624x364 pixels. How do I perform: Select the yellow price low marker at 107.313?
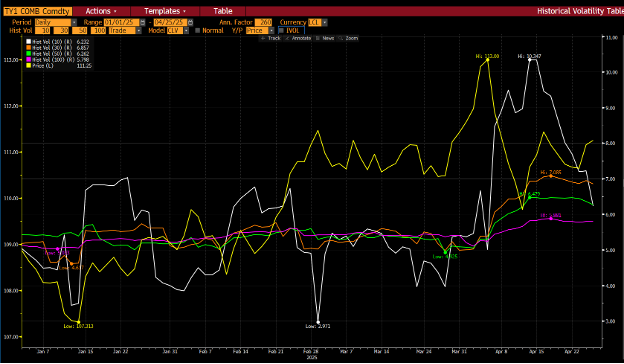tap(78, 322)
